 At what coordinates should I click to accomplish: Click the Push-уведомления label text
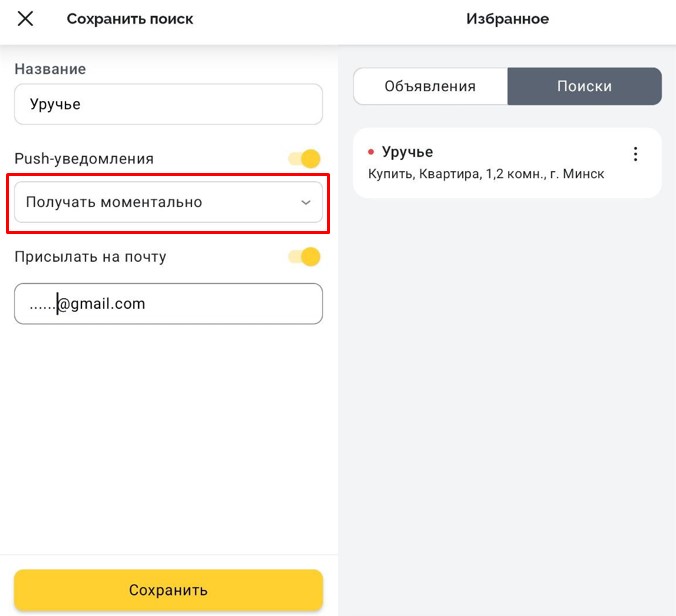[x=84, y=158]
